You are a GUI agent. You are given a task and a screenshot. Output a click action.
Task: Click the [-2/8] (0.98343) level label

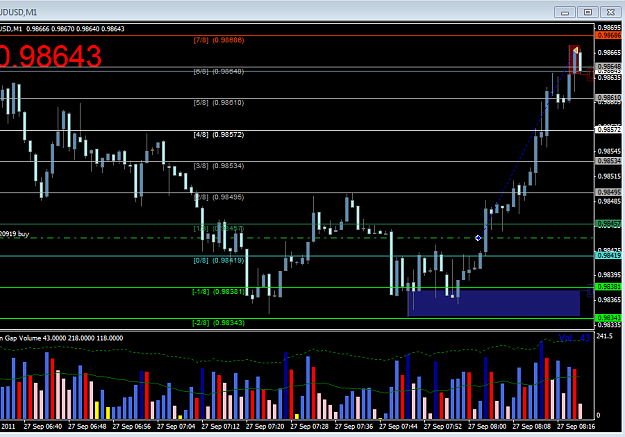(x=218, y=323)
